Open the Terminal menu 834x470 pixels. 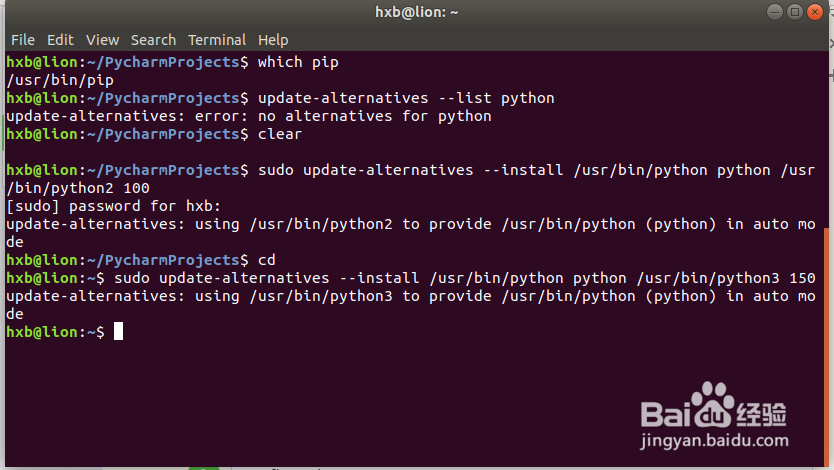(x=217, y=40)
